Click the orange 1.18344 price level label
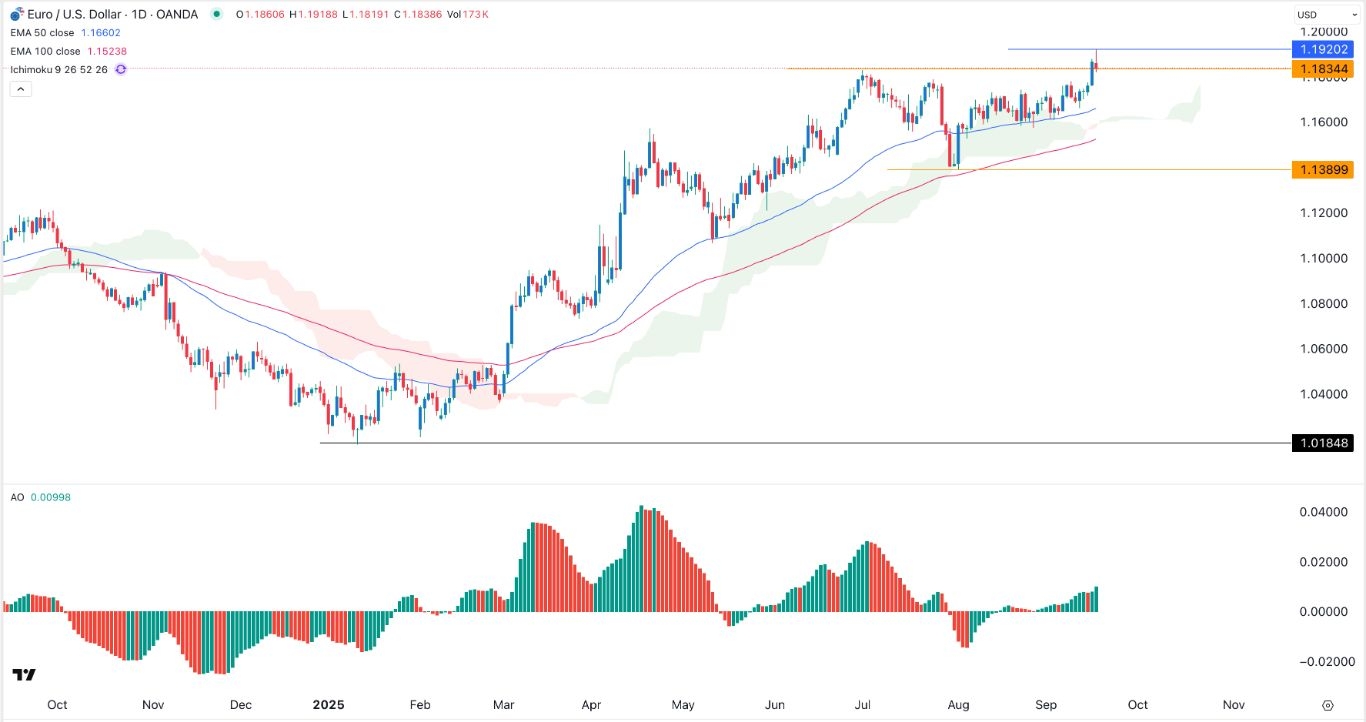The image size is (1366, 722). click(x=1326, y=69)
